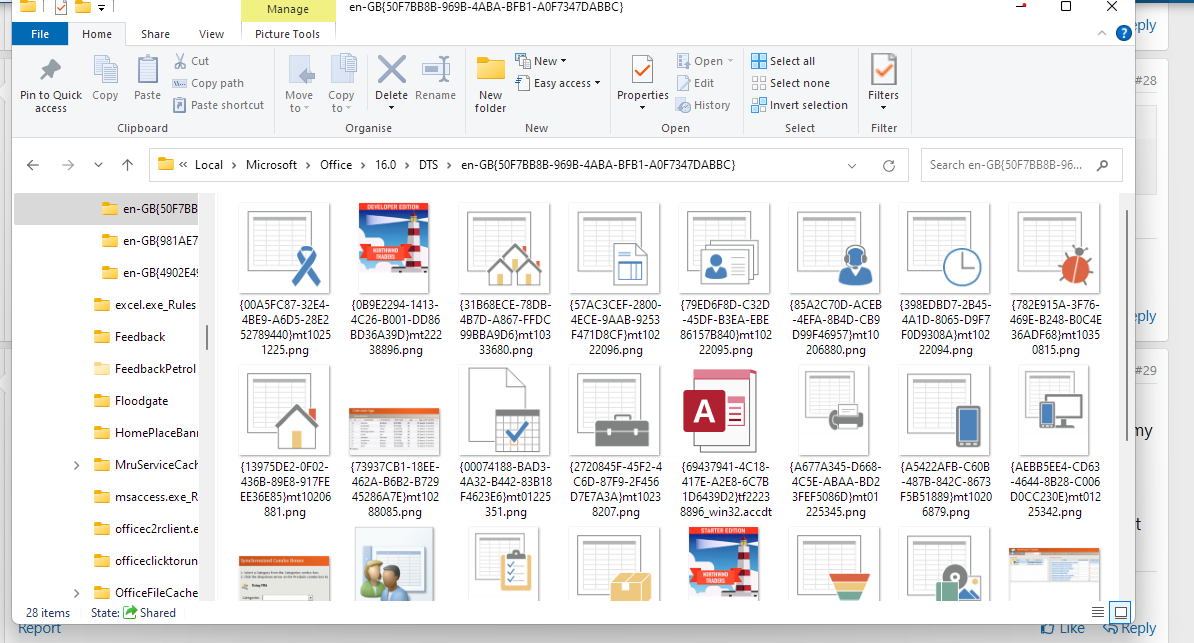Image resolution: width=1194 pixels, height=643 pixels.
Task: Create a New folder
Action: (490, 85)
